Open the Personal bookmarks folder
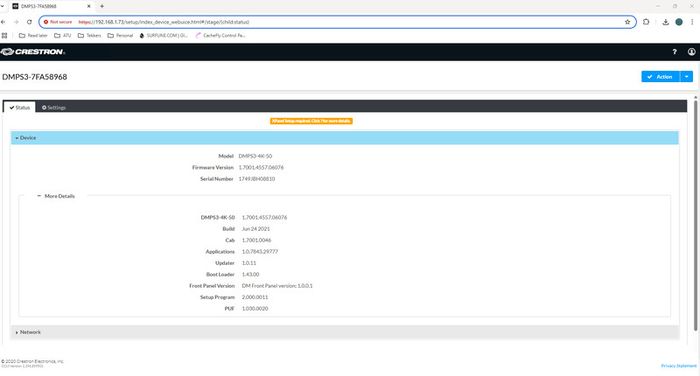 click(120, 35)
